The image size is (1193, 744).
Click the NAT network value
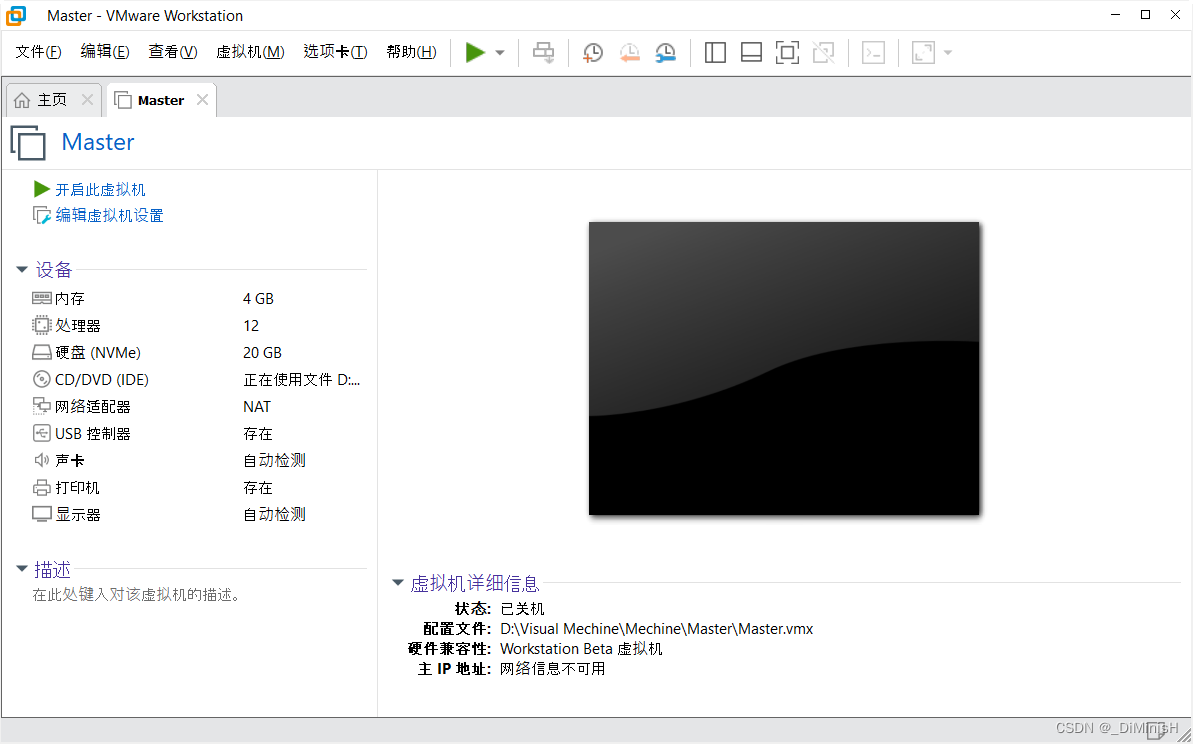tap(257, 407)
